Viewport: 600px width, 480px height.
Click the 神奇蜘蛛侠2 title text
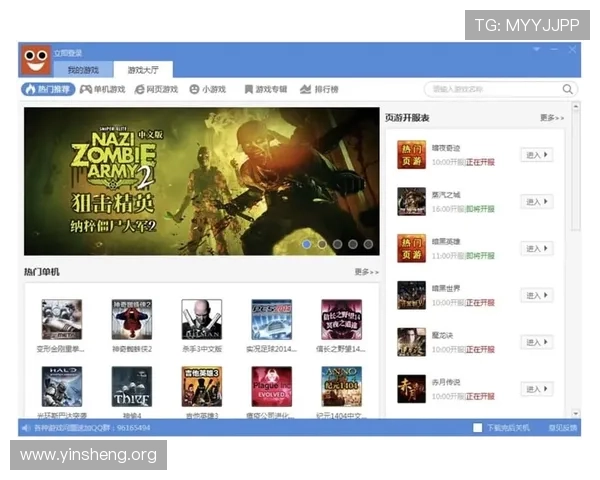(x=132, y=349)
